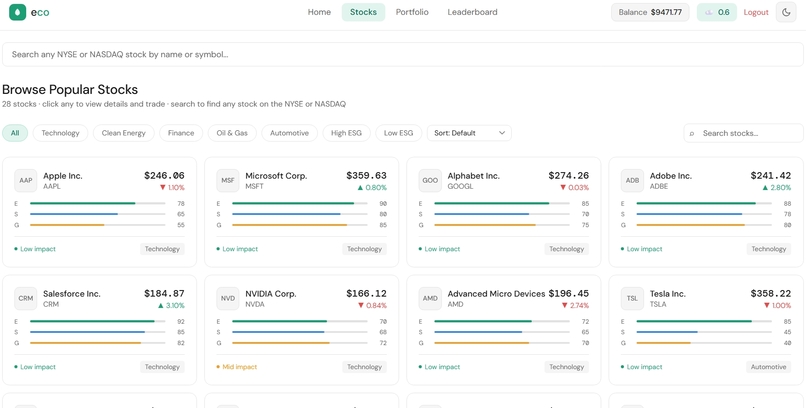
Task: Click the Logout link
Action: click(x=756, y=12)
